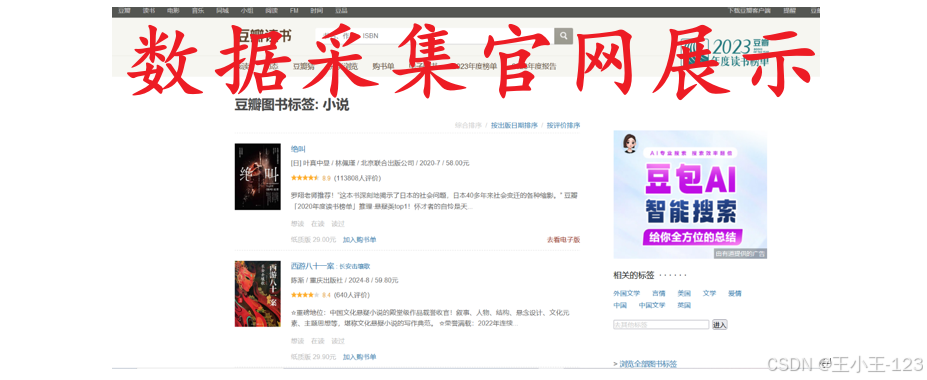Open 电影 in the top navigation bar
This screenshot has width=927, height=380.
[x=173, y=11]
